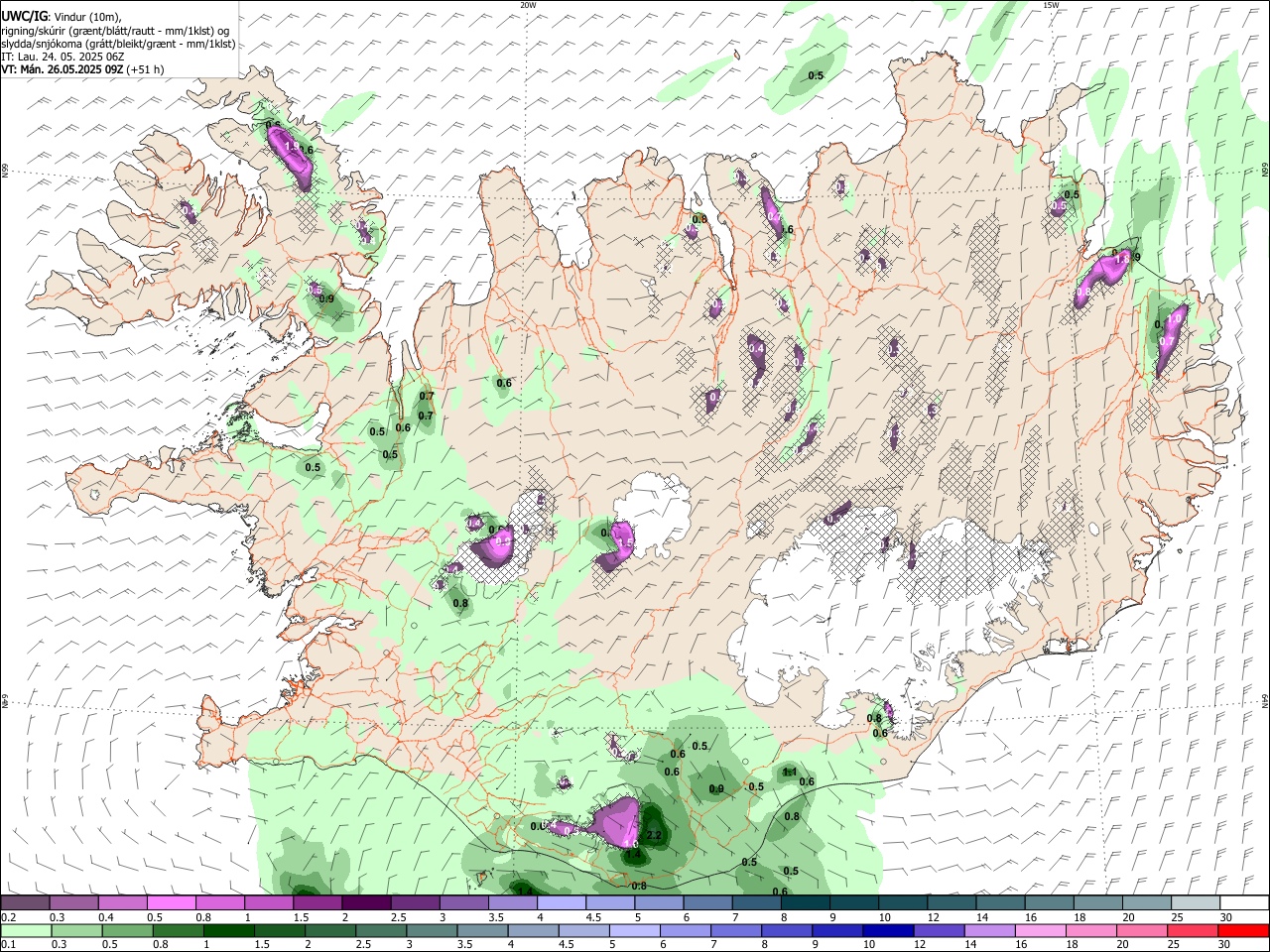Pick the light grey swatch labeled 25 in upper legend
The height and width of the screenshot is (952, 1270).
click(x=1195, y=903)
